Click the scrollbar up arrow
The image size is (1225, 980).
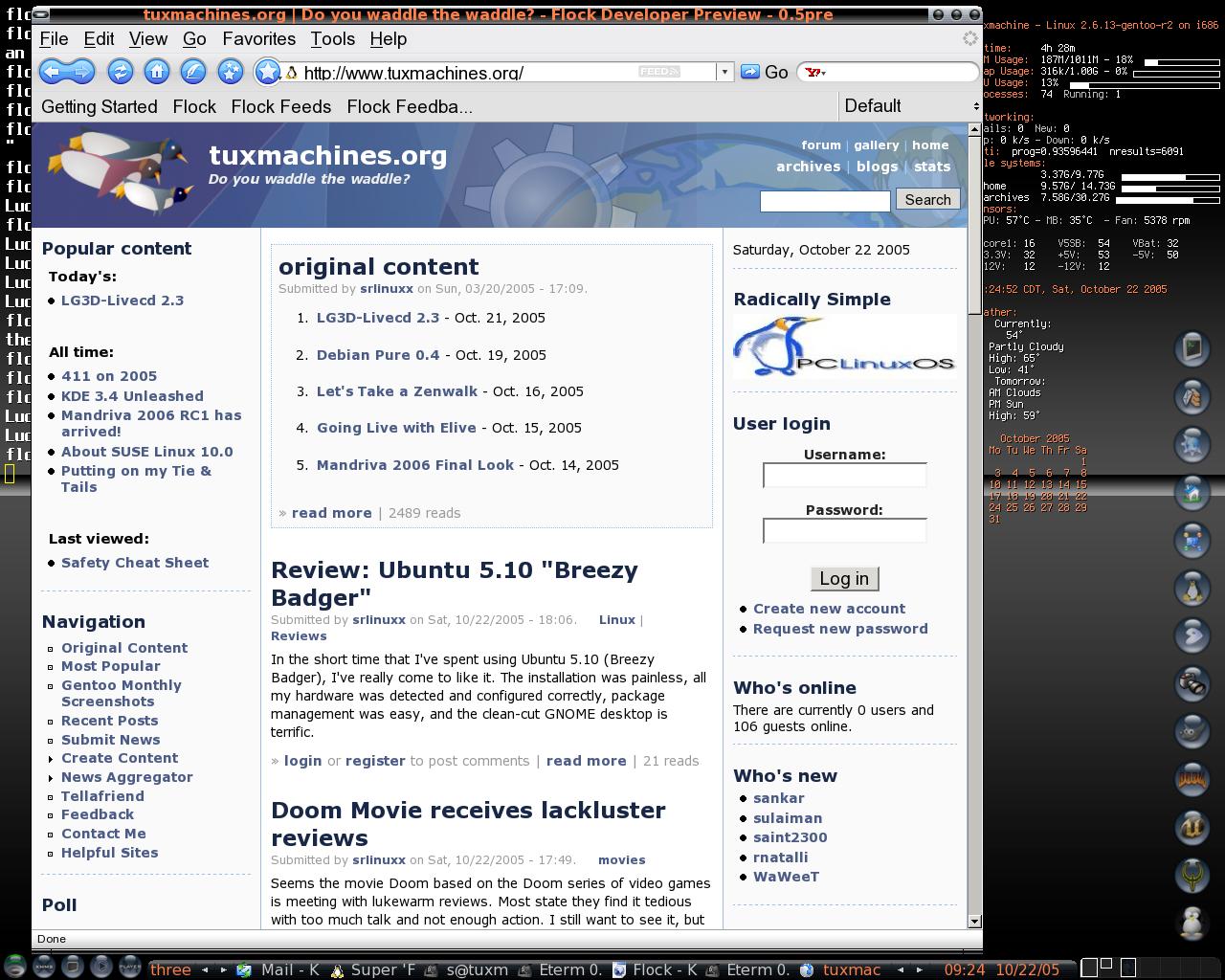975,129
